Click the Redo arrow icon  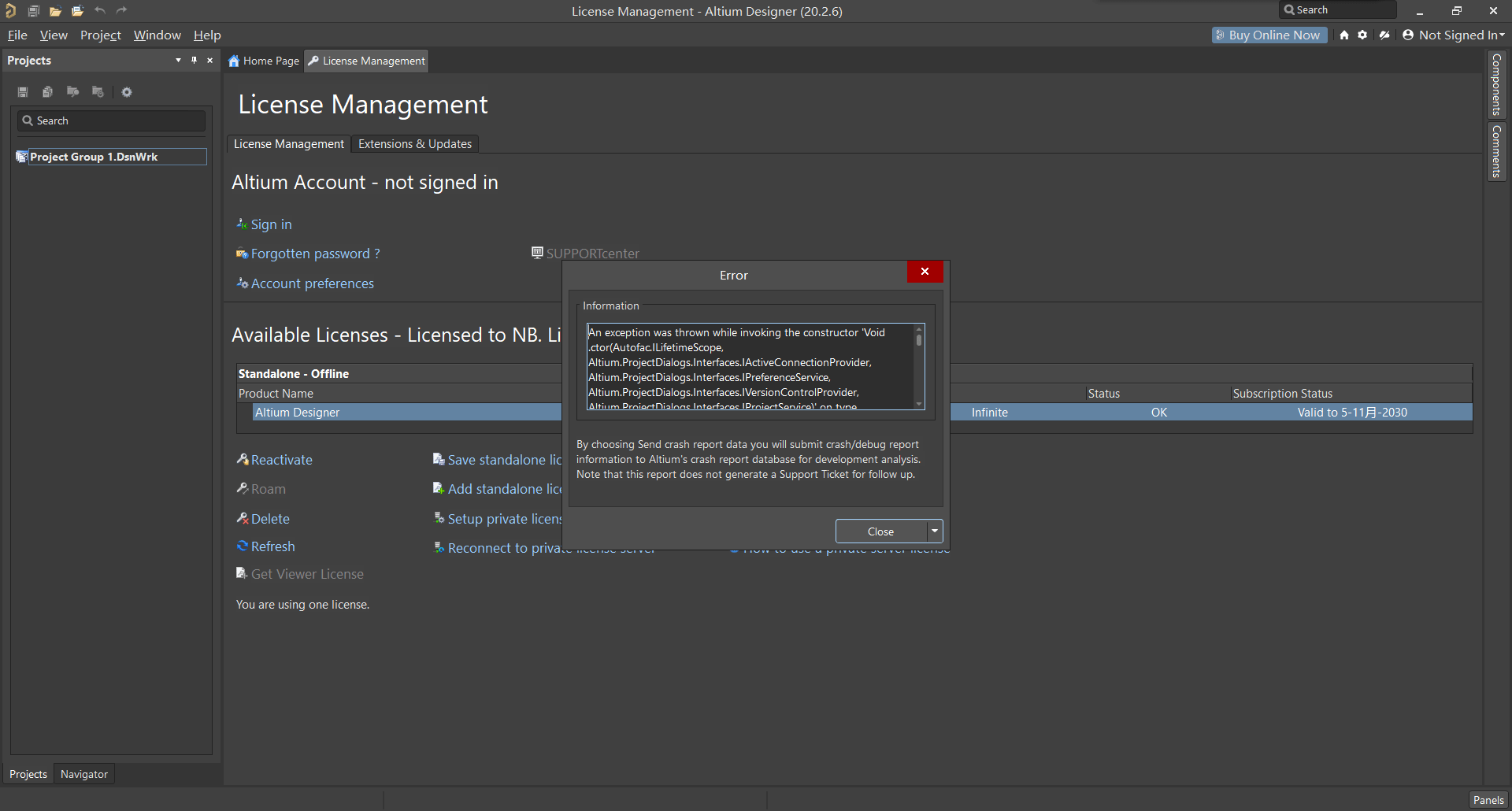point(121,10)
